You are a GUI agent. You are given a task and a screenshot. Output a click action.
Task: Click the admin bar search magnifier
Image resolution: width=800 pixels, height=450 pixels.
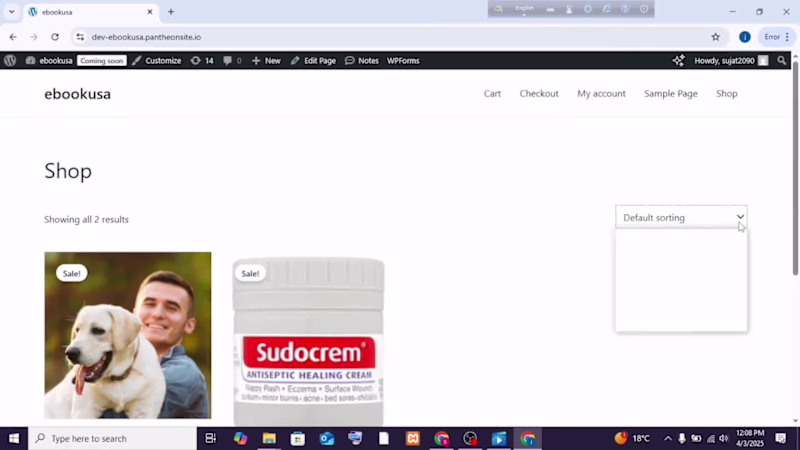pos(782,60)
